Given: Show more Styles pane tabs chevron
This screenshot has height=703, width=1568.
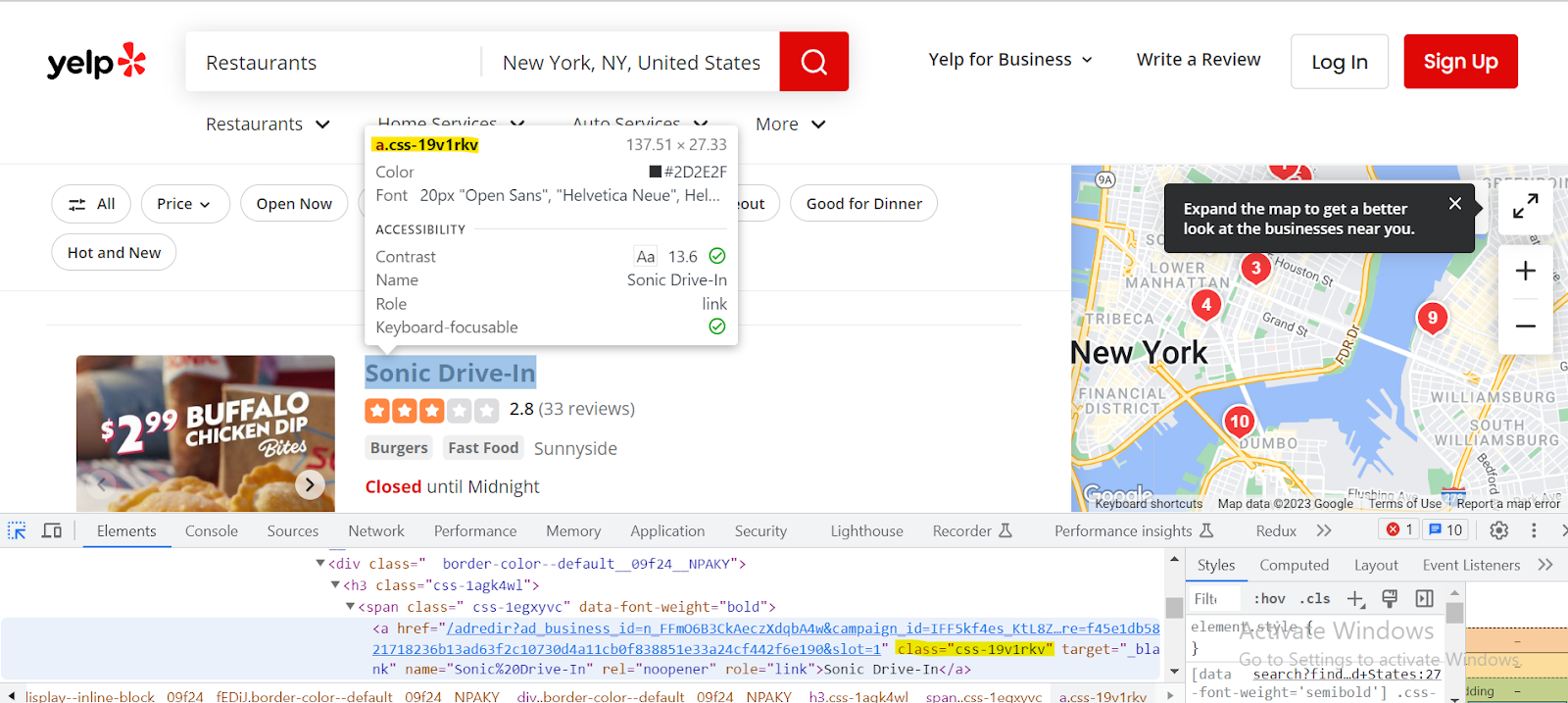Looking at the screenshot, I should (1545, 565).
